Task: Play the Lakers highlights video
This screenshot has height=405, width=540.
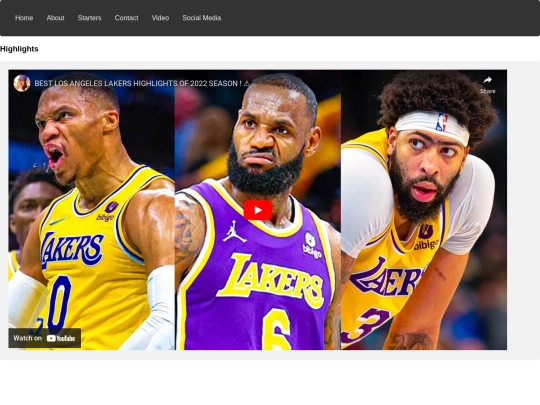Action: (x=258, y=210)
